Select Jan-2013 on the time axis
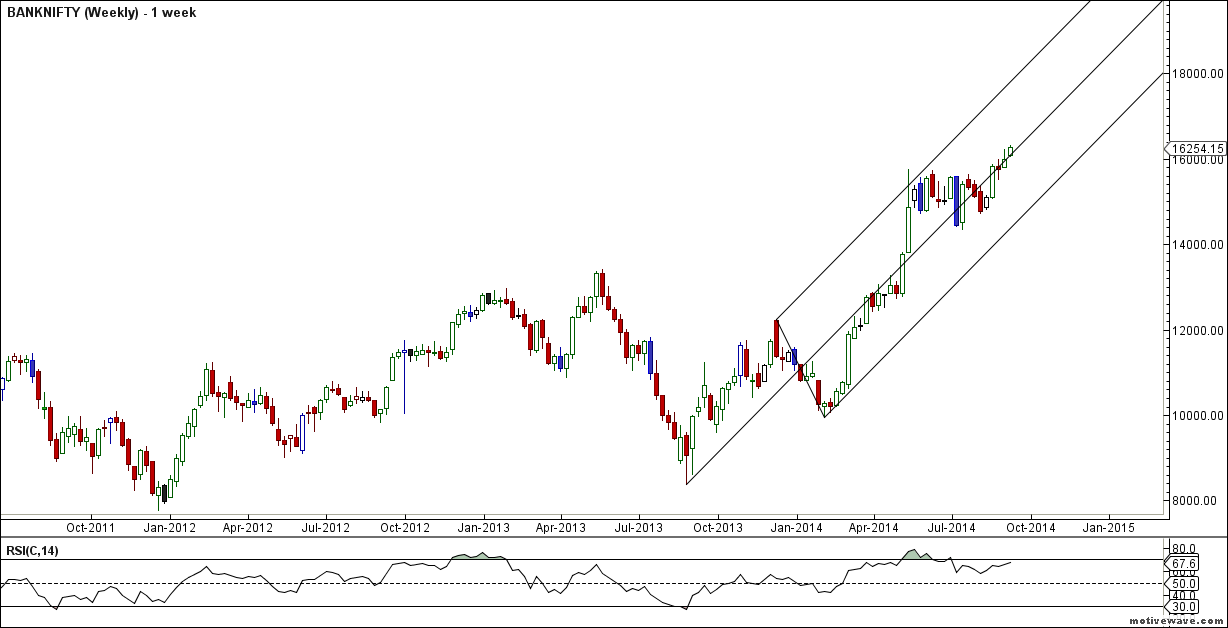Viewport: 1228px width, 628px height. click(483, 526)
